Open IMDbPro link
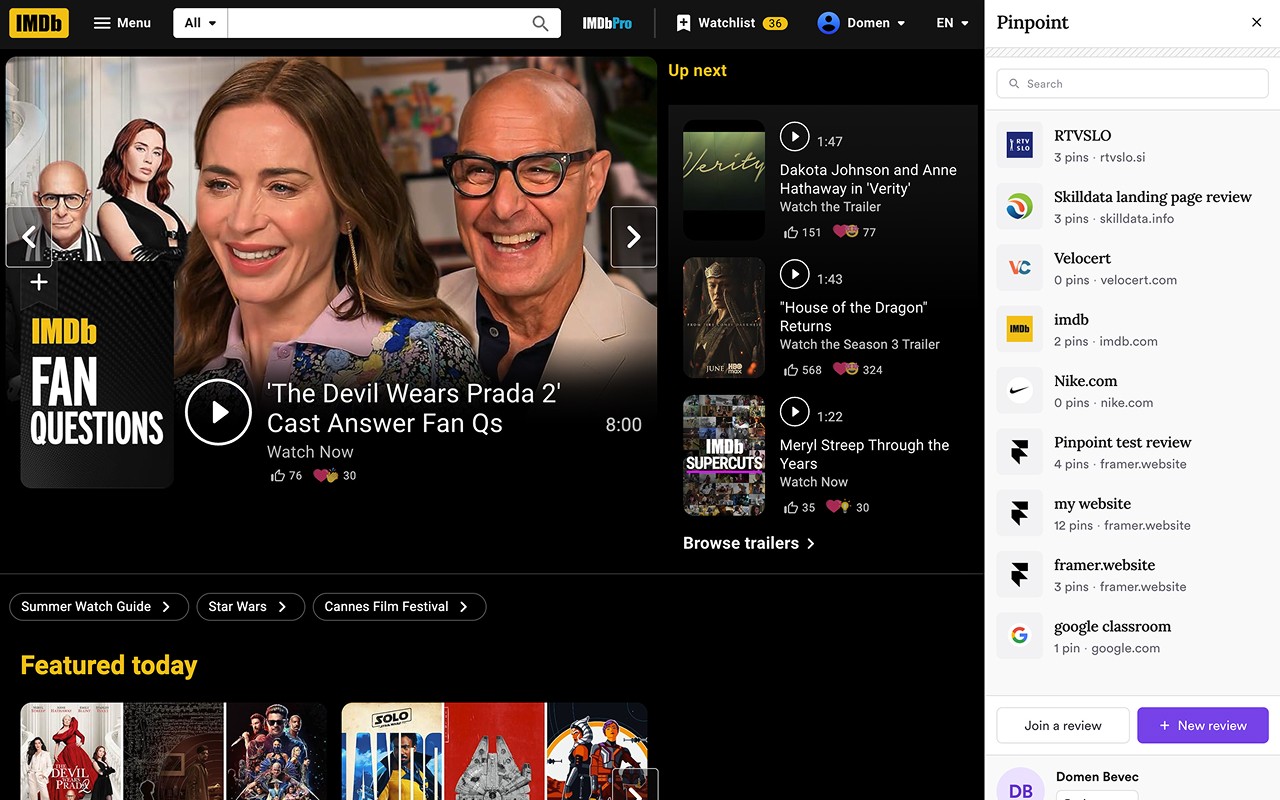Screen dimensions: 1280x800 point(607,23)
